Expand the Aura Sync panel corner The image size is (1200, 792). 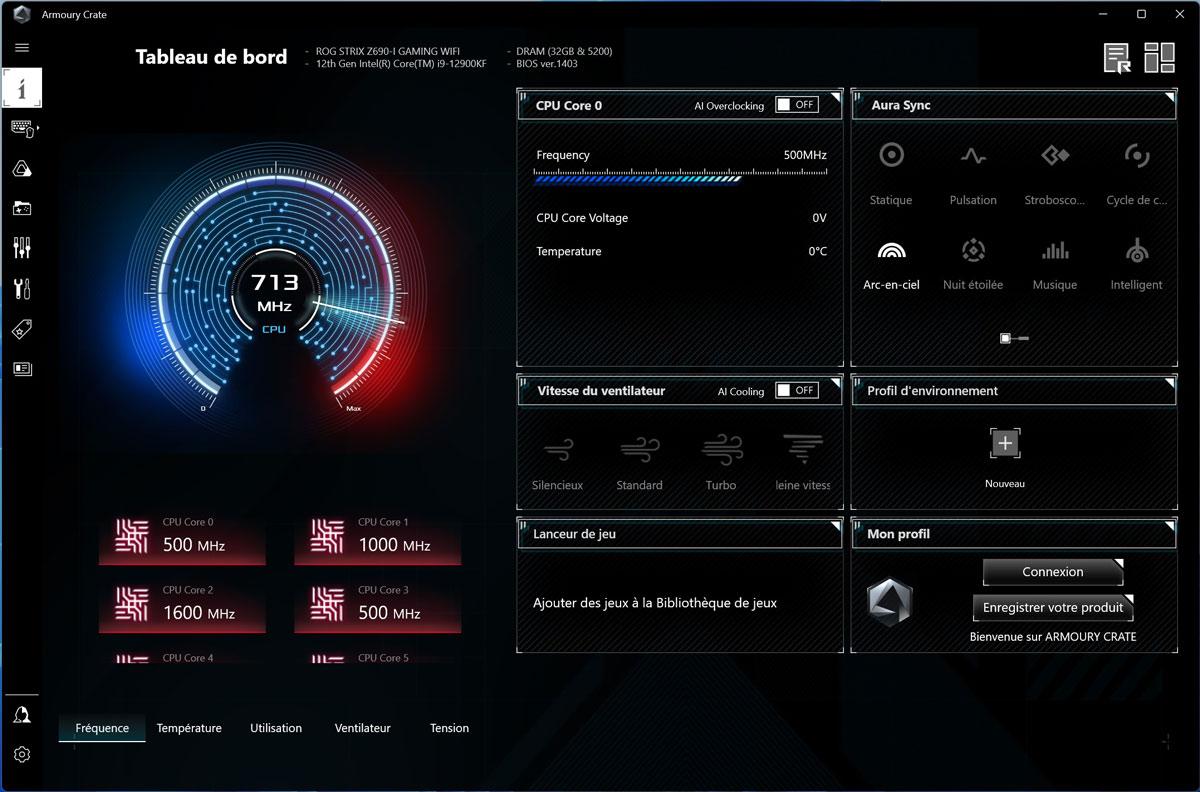coord(1169,97)
